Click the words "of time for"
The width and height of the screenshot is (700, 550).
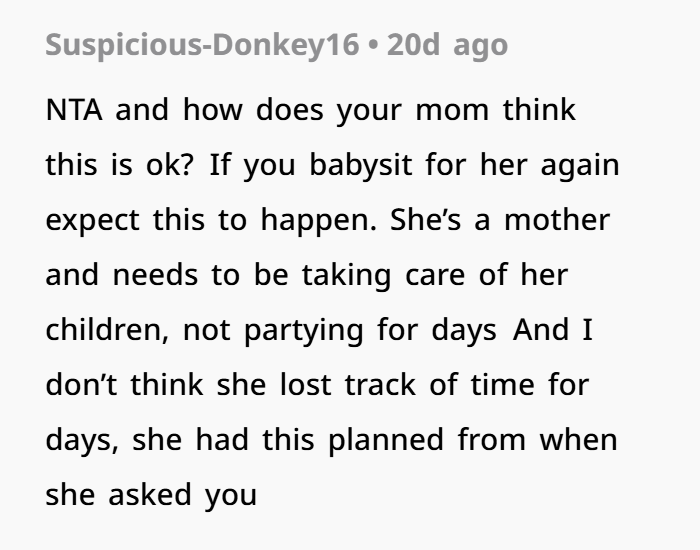[509, 385]
